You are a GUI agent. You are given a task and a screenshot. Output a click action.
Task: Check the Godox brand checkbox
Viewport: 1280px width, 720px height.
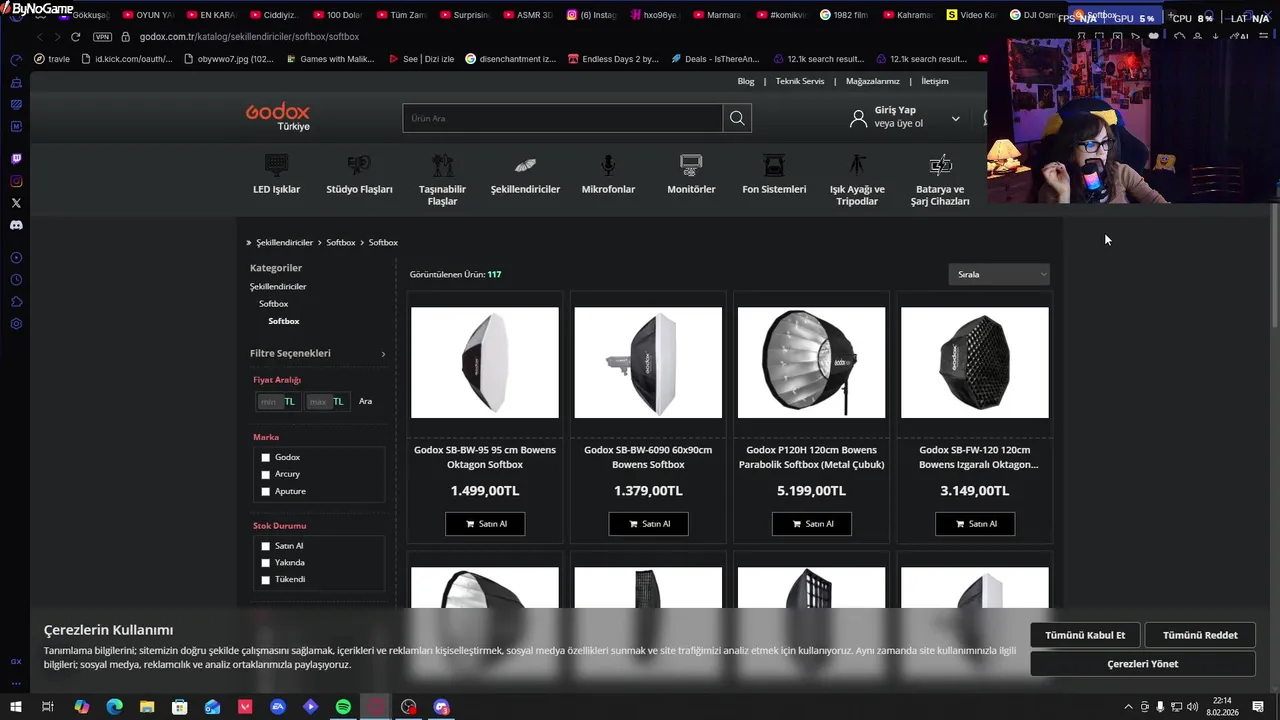tap(266, 458)
